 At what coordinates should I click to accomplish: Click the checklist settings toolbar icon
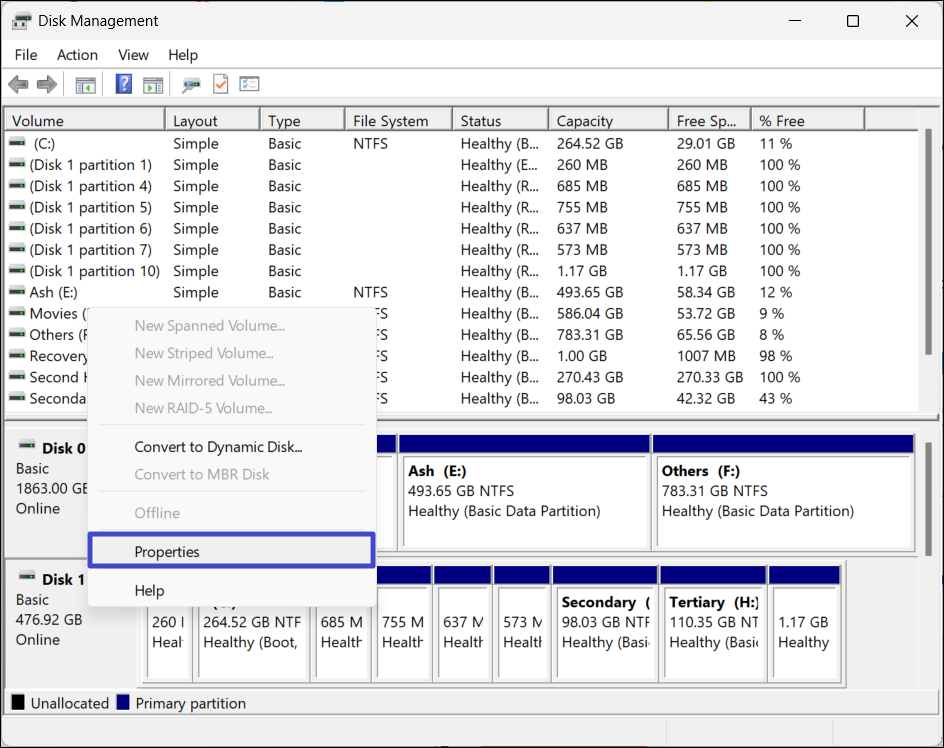pyautogui.click(x=249, y=85)
